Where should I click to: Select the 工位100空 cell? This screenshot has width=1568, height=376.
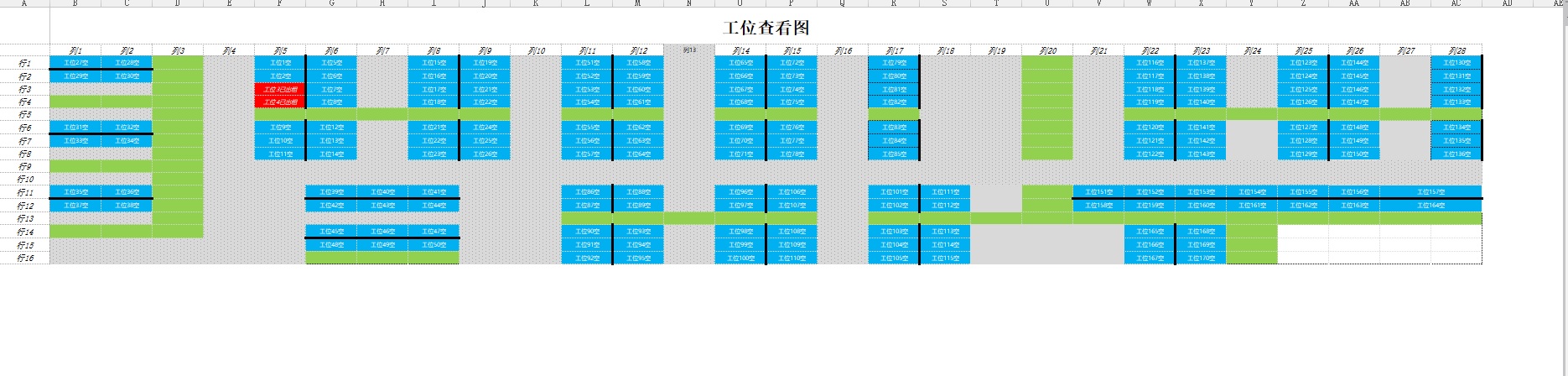740,258
